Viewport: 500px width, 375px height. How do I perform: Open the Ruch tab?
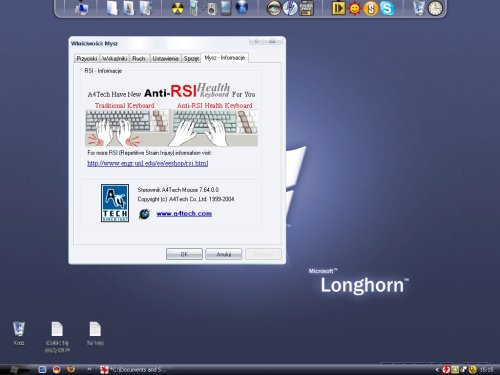139,58
